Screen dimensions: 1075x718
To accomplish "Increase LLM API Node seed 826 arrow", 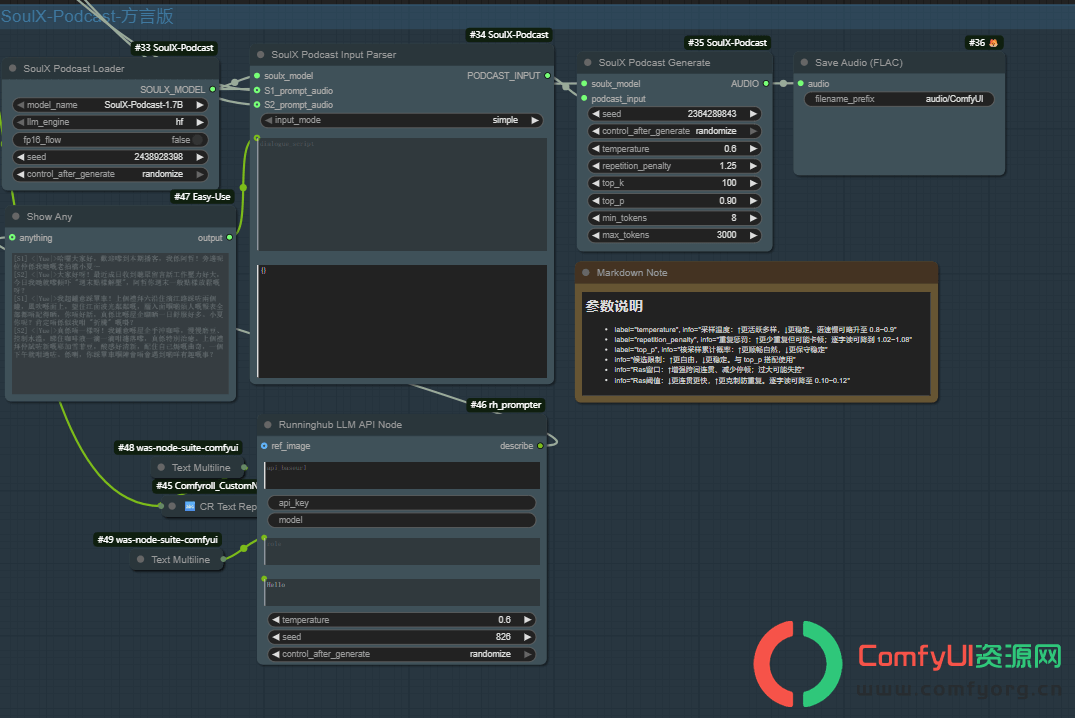I will point(527,637).
